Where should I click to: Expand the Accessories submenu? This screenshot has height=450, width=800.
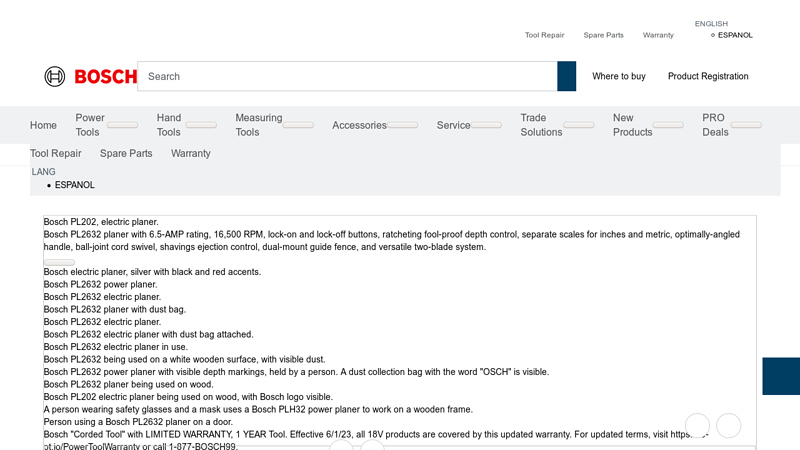[403, 126]
